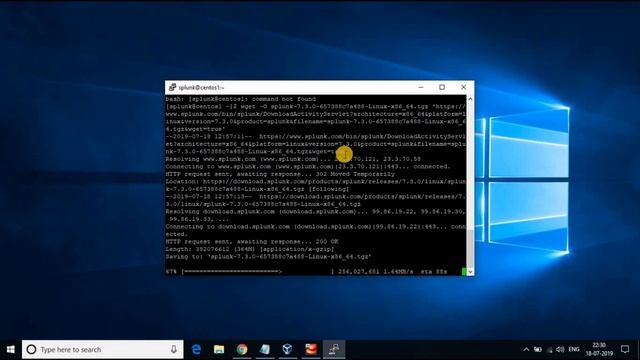Screen dimensions: 640x360
Task: Close the PuTTY terminal window
Action: [x=463, y=87]
